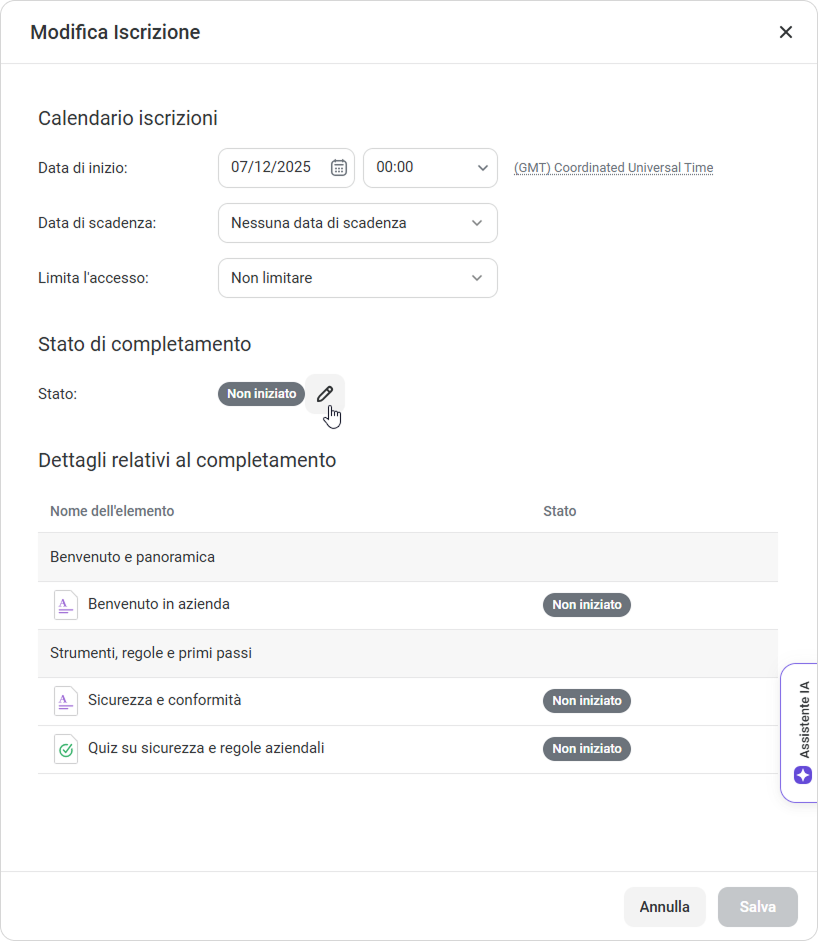Select the Benvenuto e panoramica section row
Viewport: 818px width, 941px height.
(132, 557)
